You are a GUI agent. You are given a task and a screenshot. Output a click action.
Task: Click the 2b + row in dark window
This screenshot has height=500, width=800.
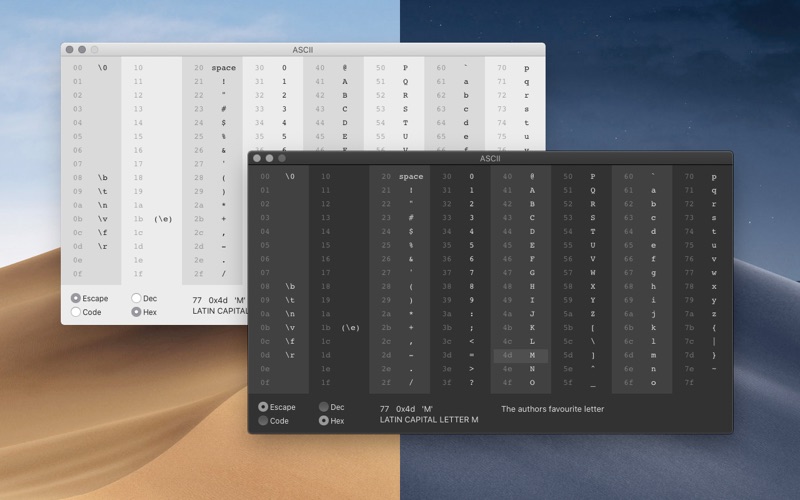pos(399,328)
